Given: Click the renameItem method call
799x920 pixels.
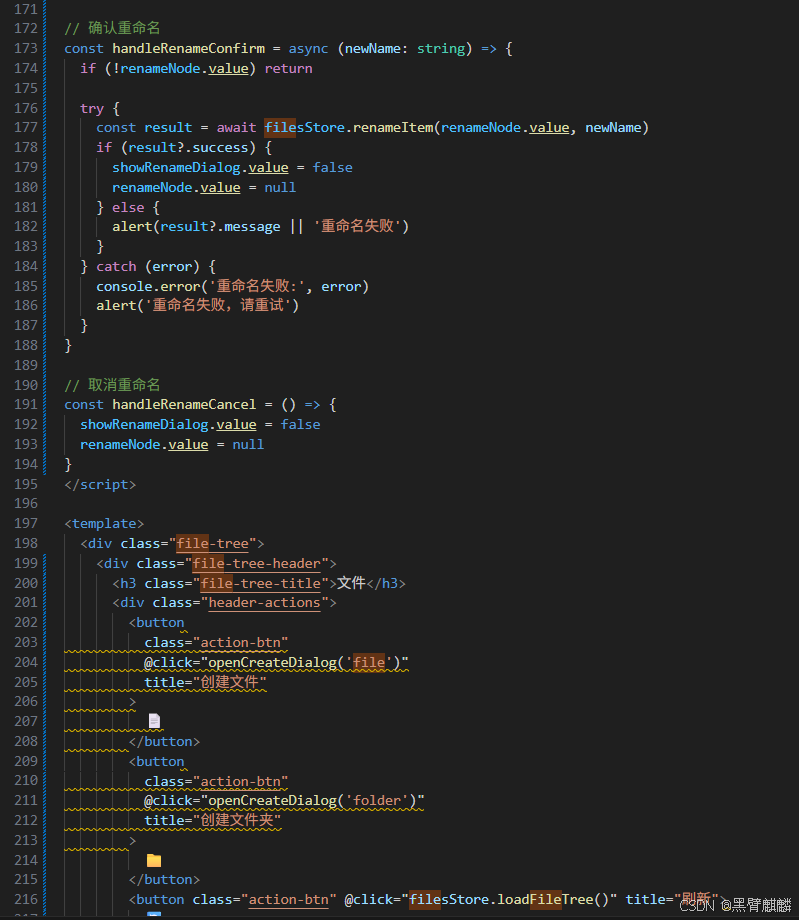Looking at the screenshot, I should point(393,128).
